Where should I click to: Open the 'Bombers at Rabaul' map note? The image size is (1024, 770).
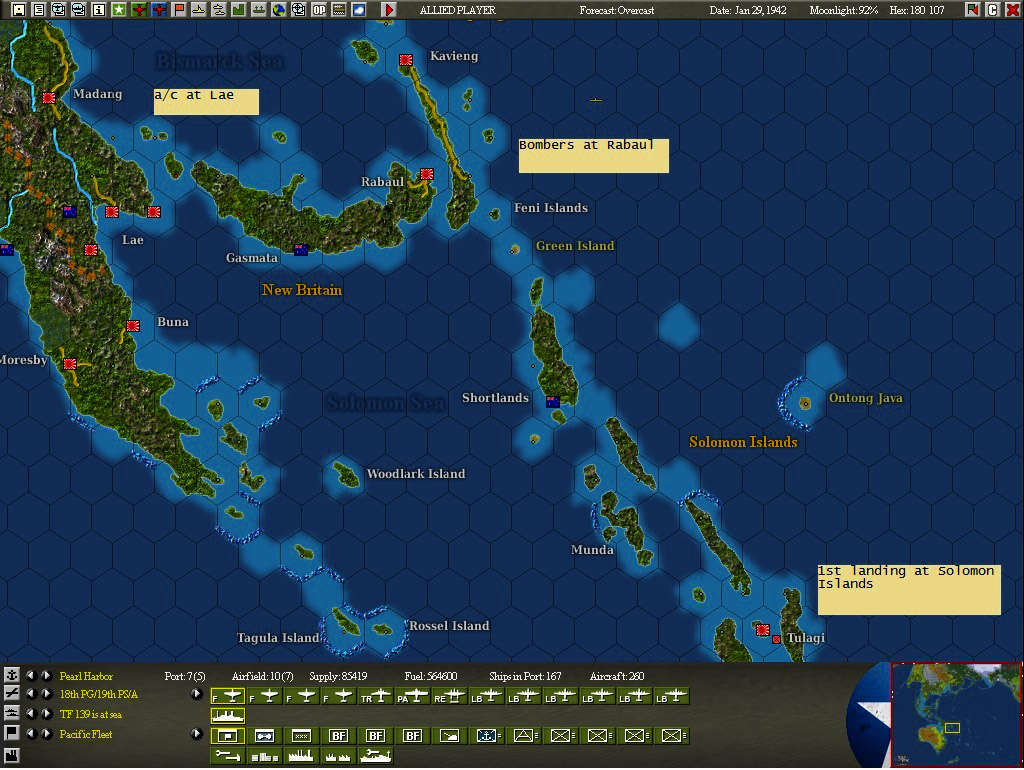[x=594, y=155]
